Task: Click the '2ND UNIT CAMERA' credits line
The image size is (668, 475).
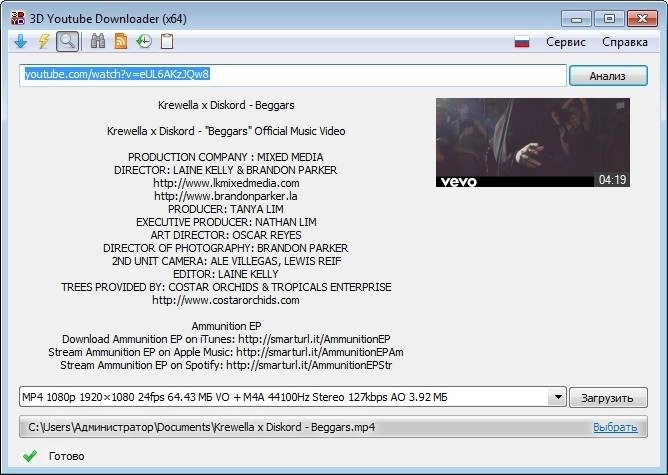Action: tap(227, 261)
